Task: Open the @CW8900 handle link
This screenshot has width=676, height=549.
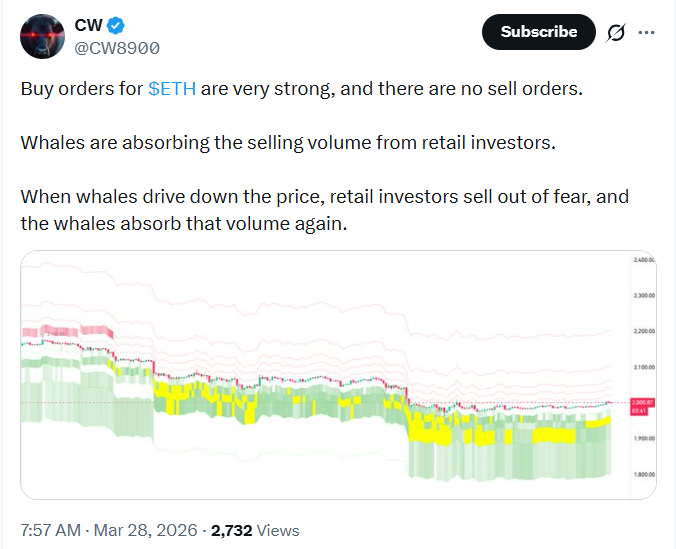Action: point(117,47)
